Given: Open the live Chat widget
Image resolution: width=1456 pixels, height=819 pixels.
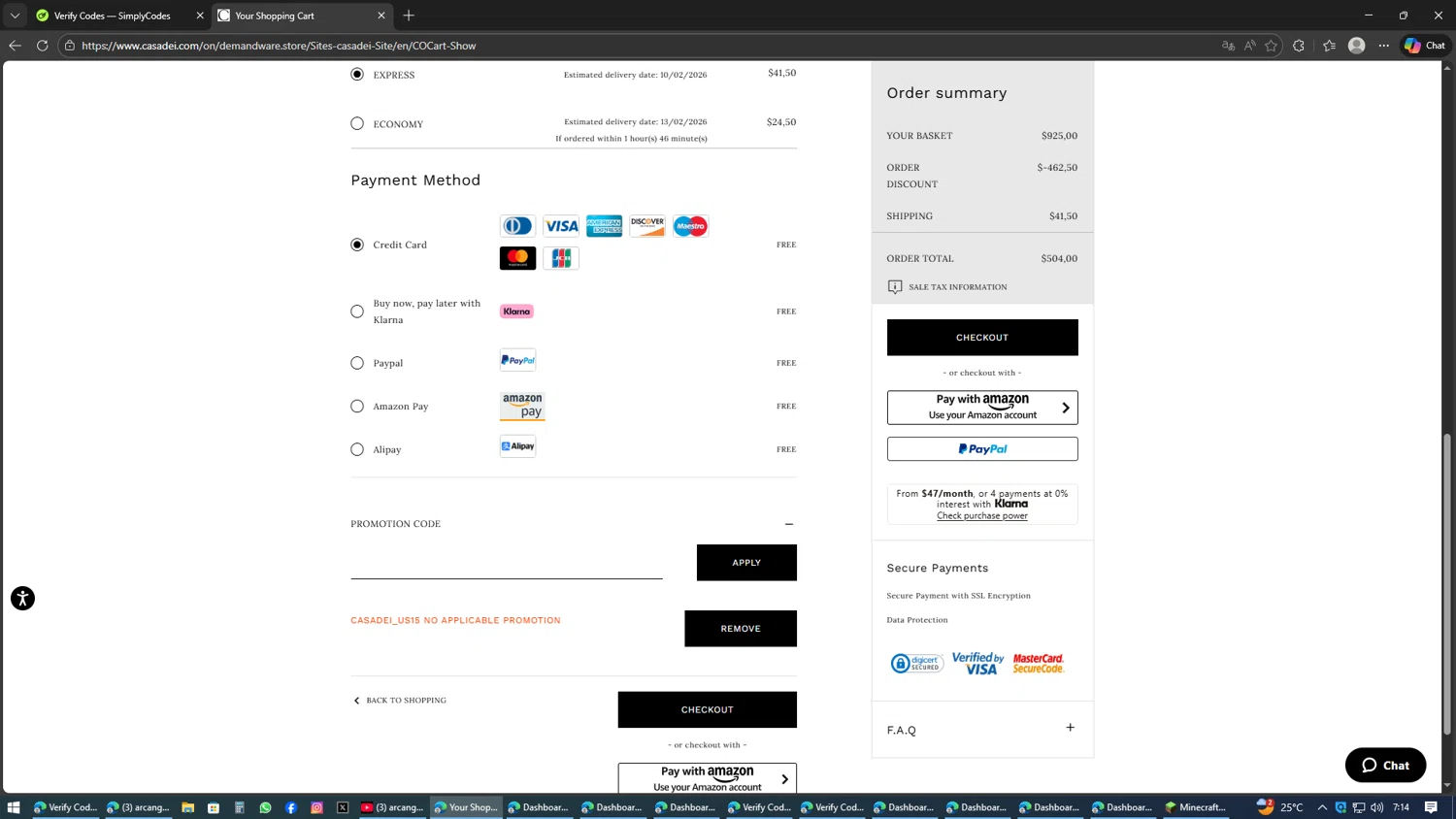Looking at the screenshot, I should tap(1385, 765).
